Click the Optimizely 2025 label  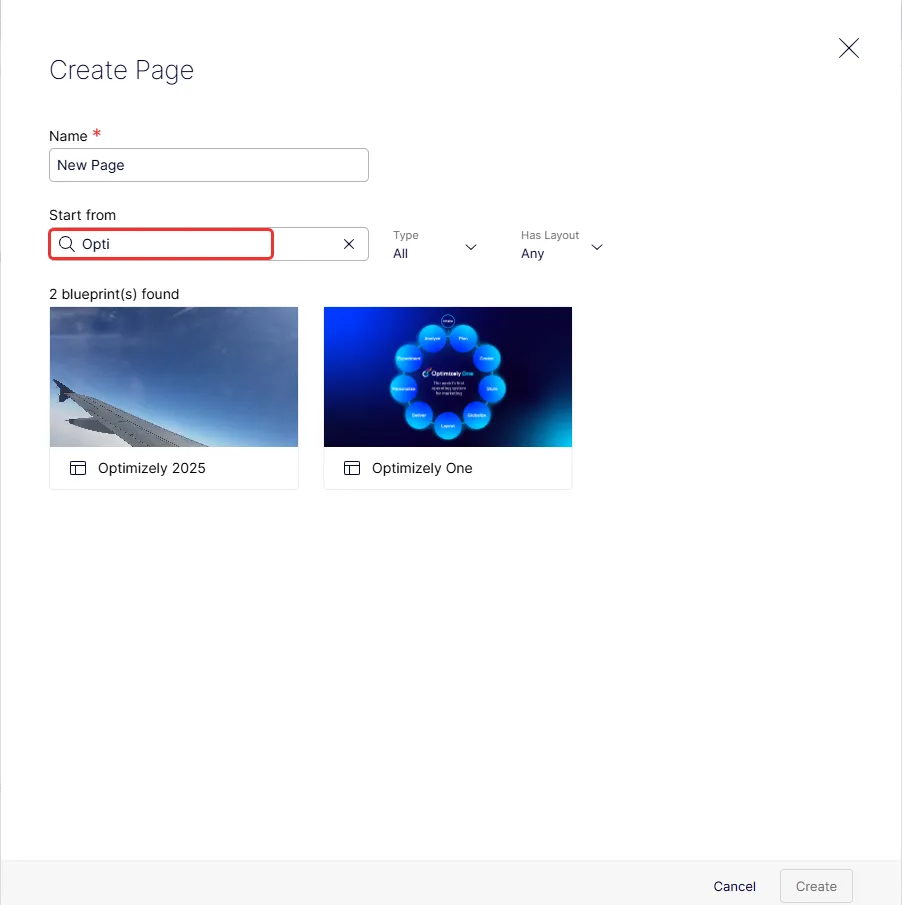coord(152,468)
